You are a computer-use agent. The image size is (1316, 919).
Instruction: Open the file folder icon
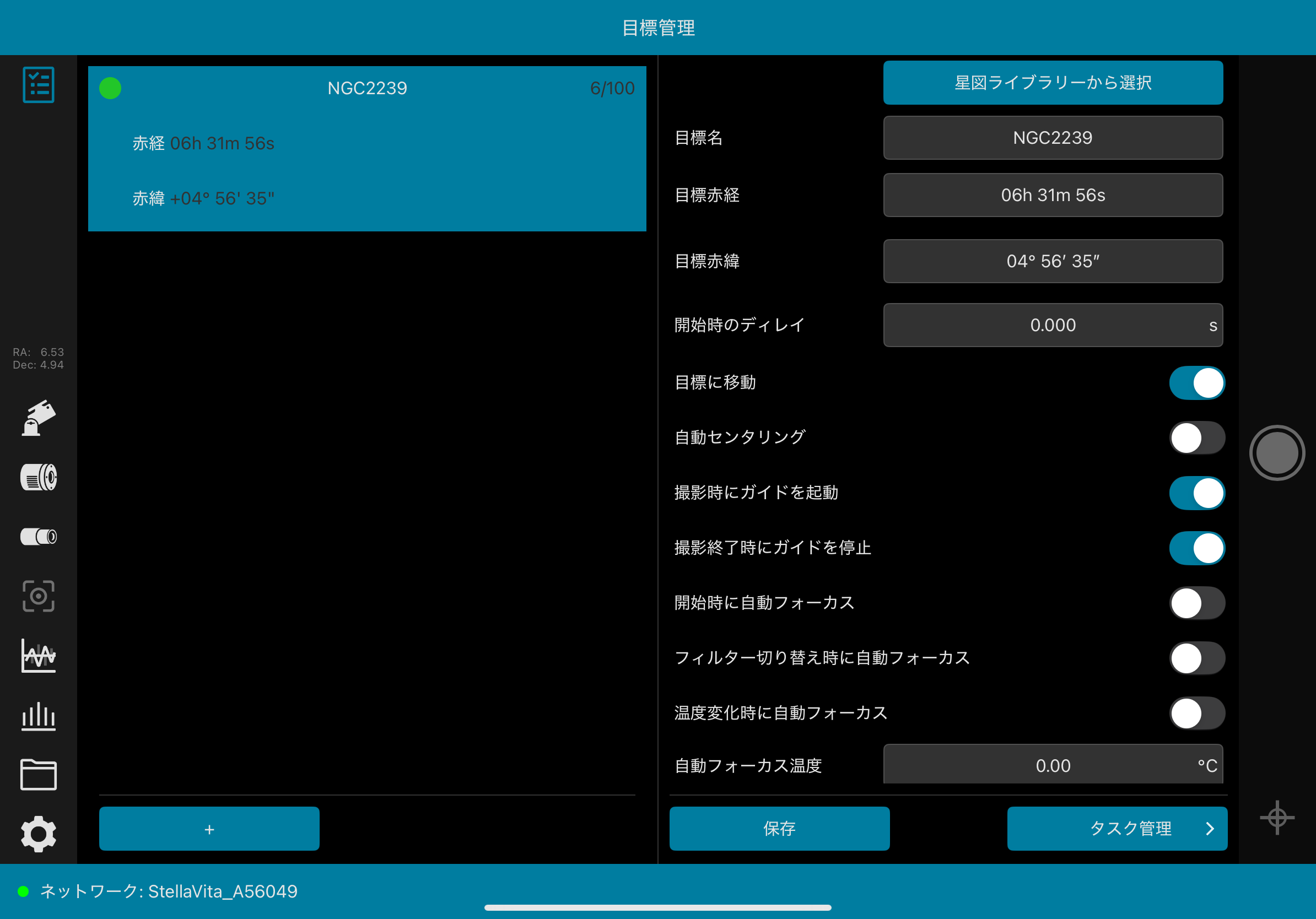(x=39, y=775)
